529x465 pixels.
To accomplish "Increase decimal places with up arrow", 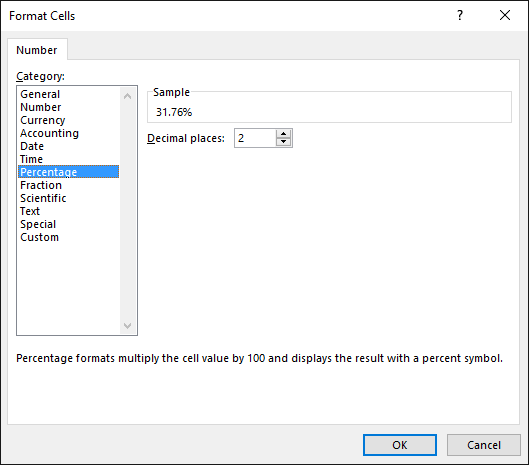I will pos(283,134).
